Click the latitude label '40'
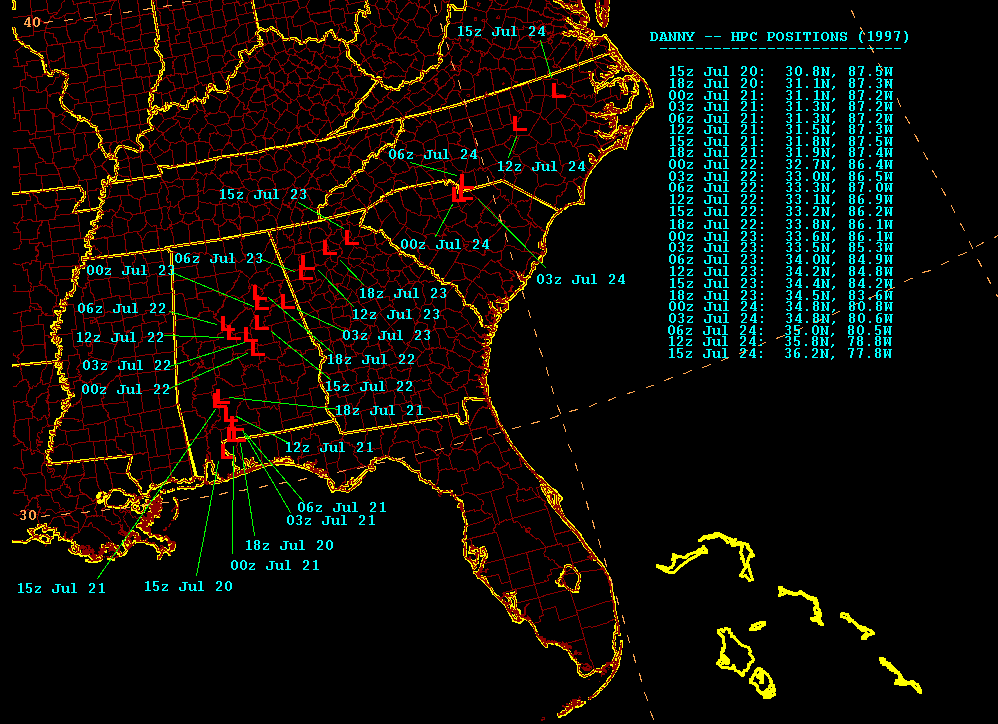 32,22
